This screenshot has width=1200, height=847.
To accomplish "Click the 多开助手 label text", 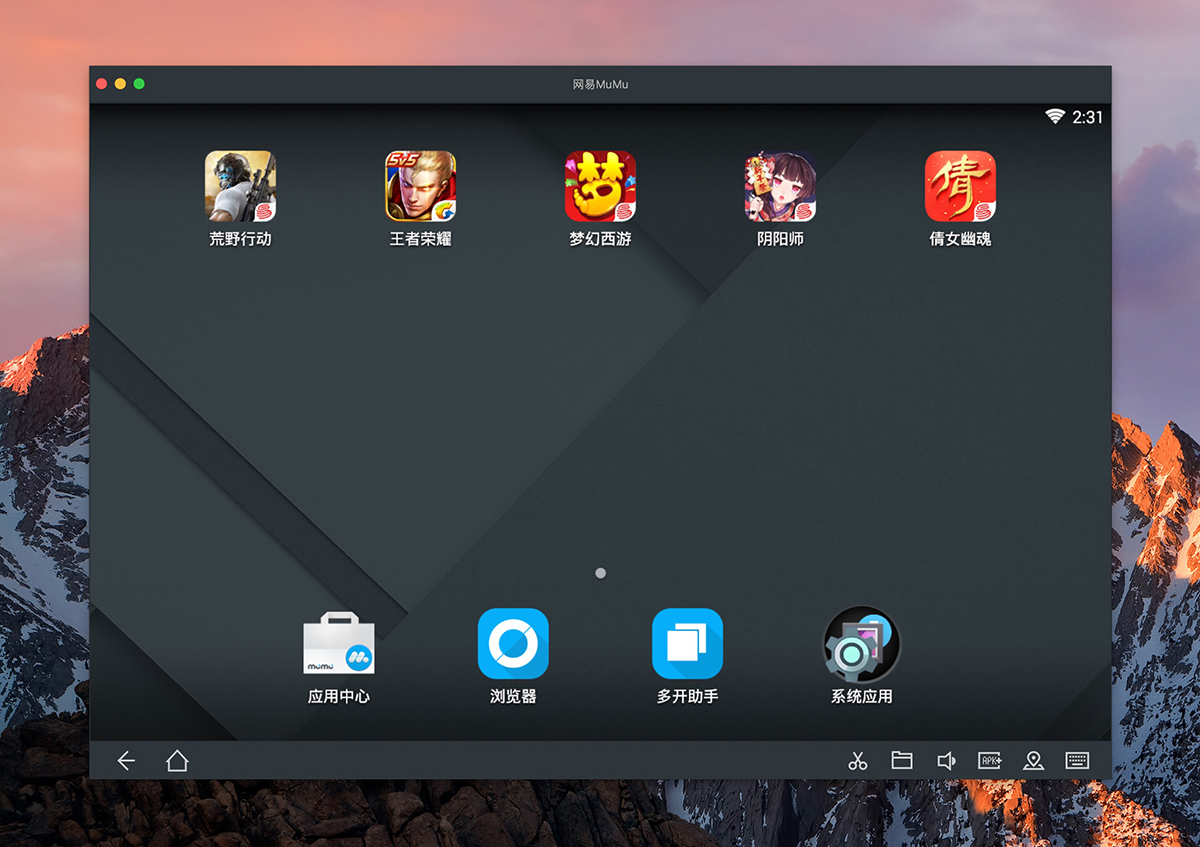I will coord(687,696).
